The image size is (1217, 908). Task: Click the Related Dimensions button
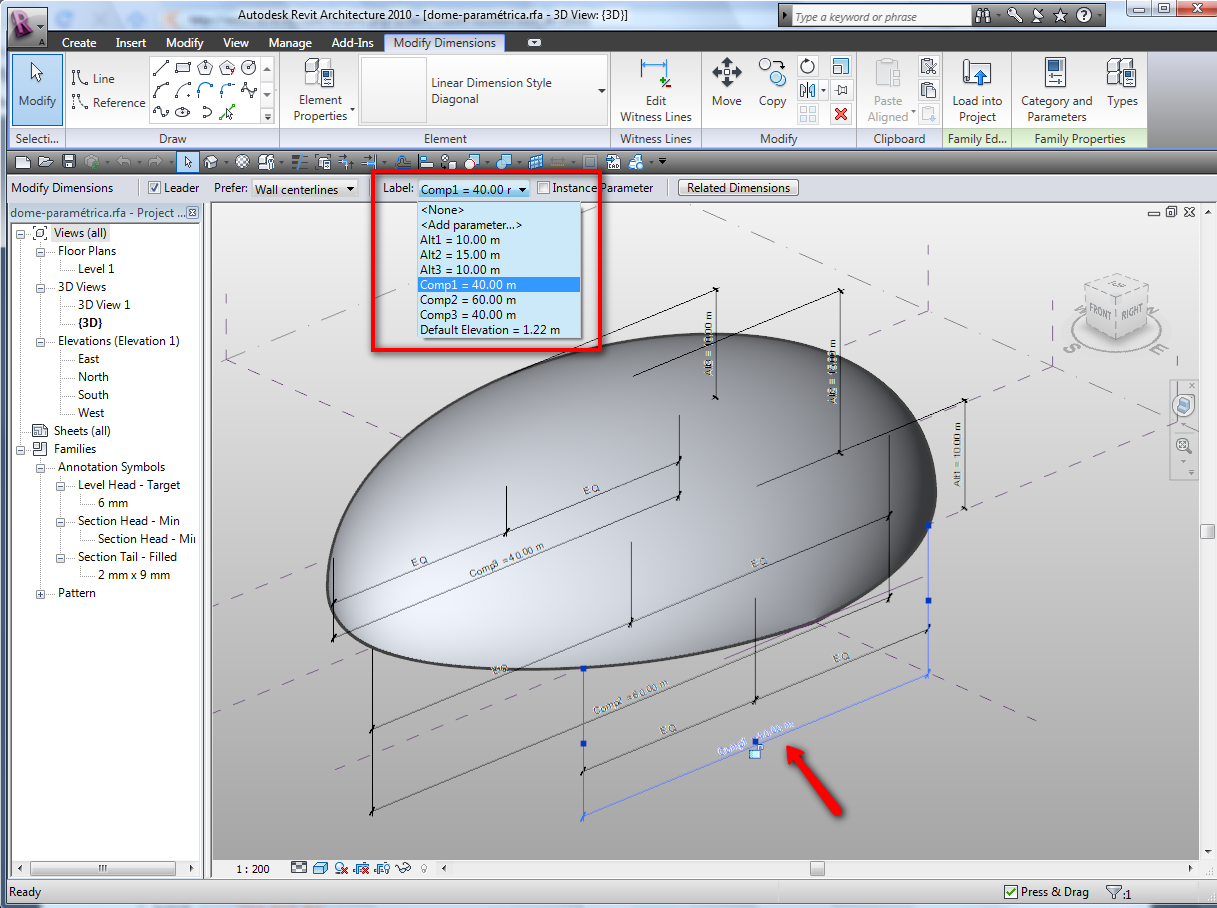(738, 188)
